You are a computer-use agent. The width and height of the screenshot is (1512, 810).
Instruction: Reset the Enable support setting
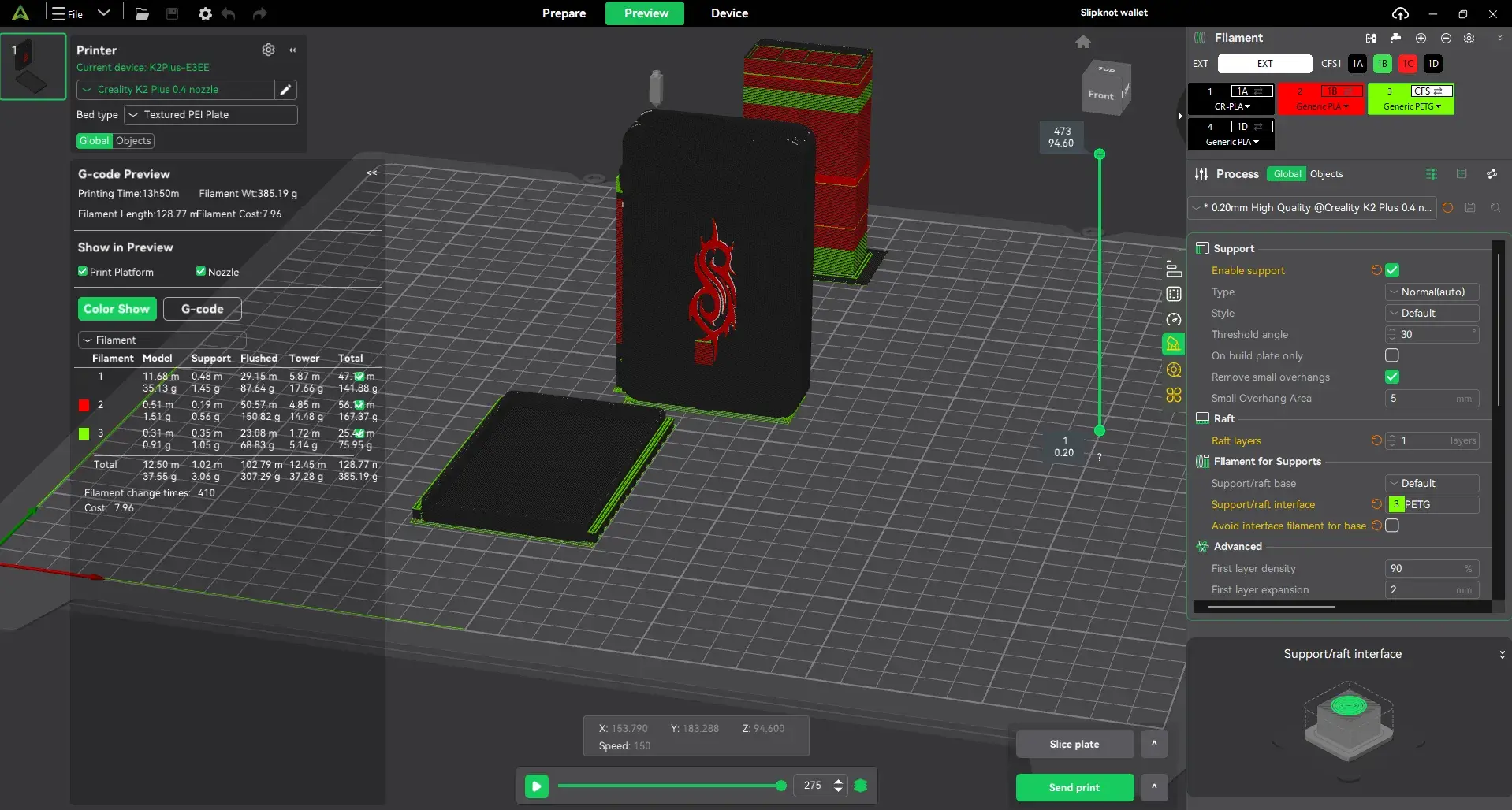[x=1376, y=270]
